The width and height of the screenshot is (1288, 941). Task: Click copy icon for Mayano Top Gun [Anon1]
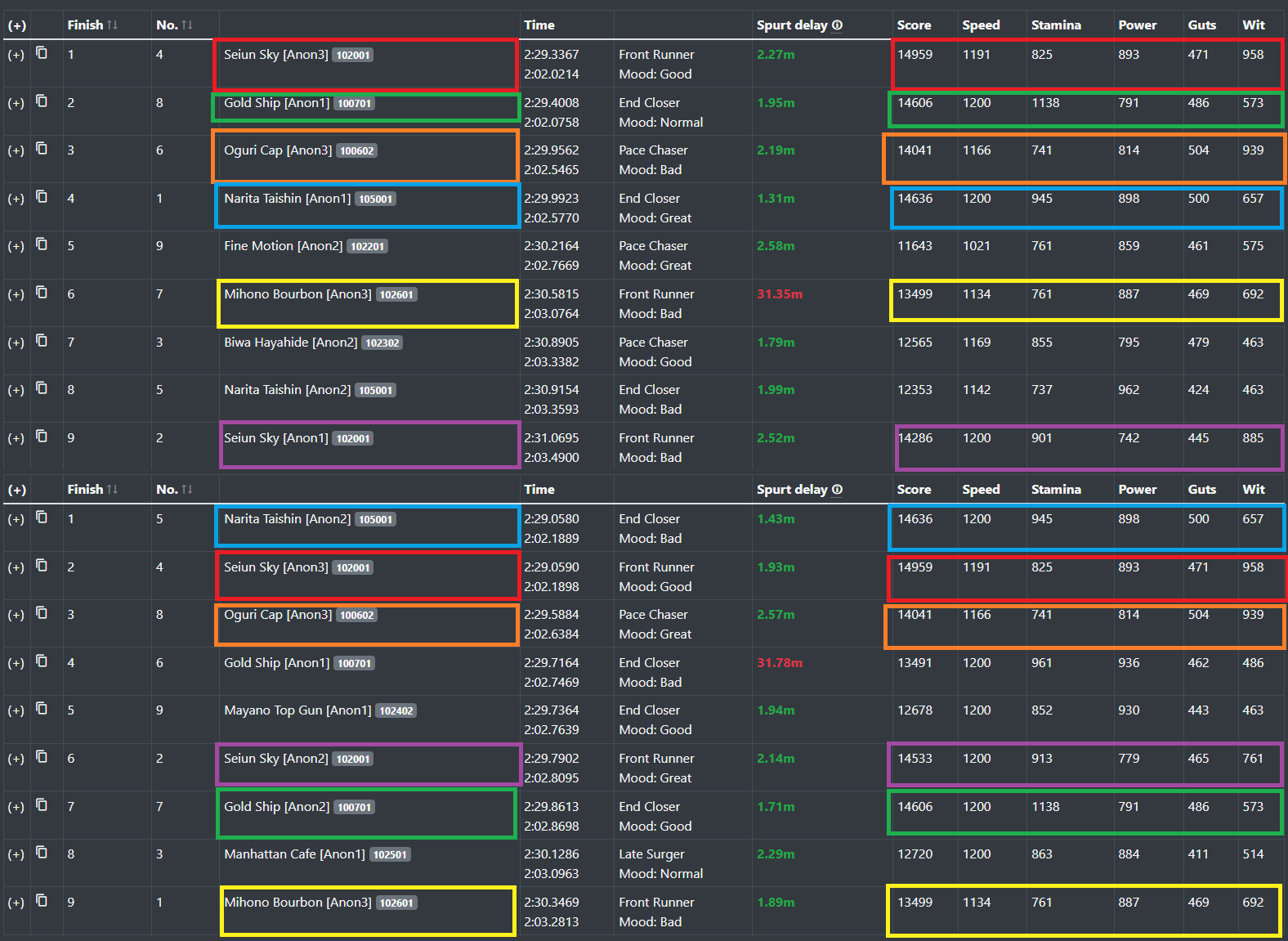click(42, 709)
